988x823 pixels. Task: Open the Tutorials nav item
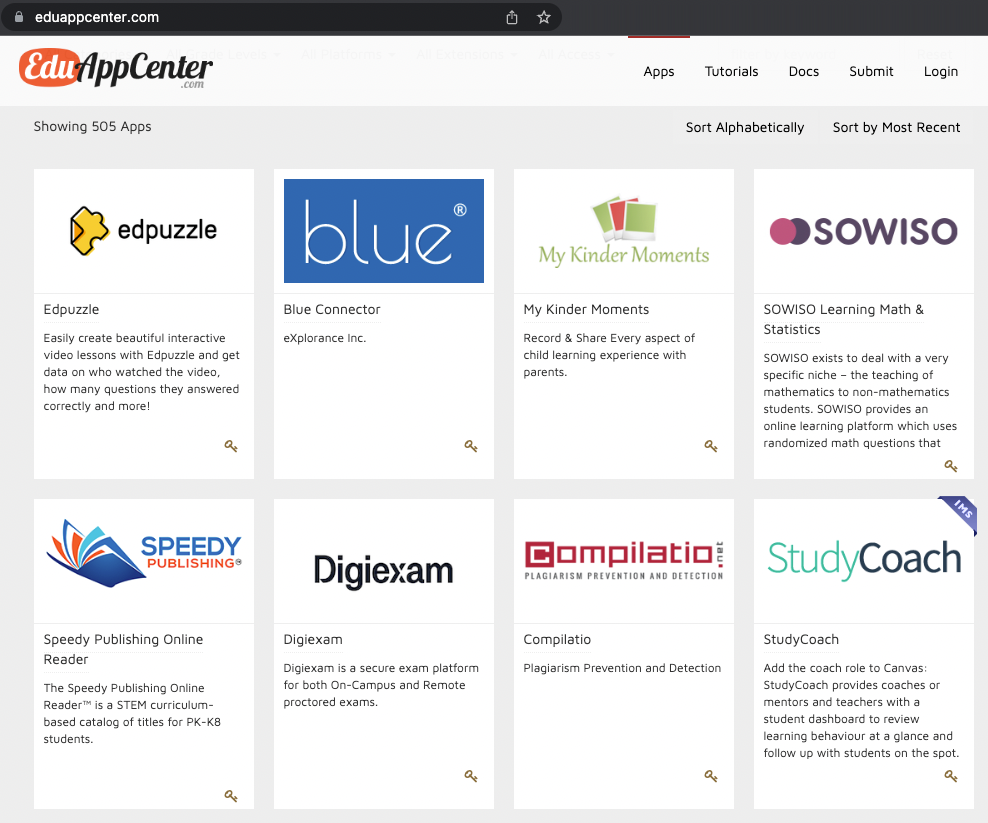[731, 71]
